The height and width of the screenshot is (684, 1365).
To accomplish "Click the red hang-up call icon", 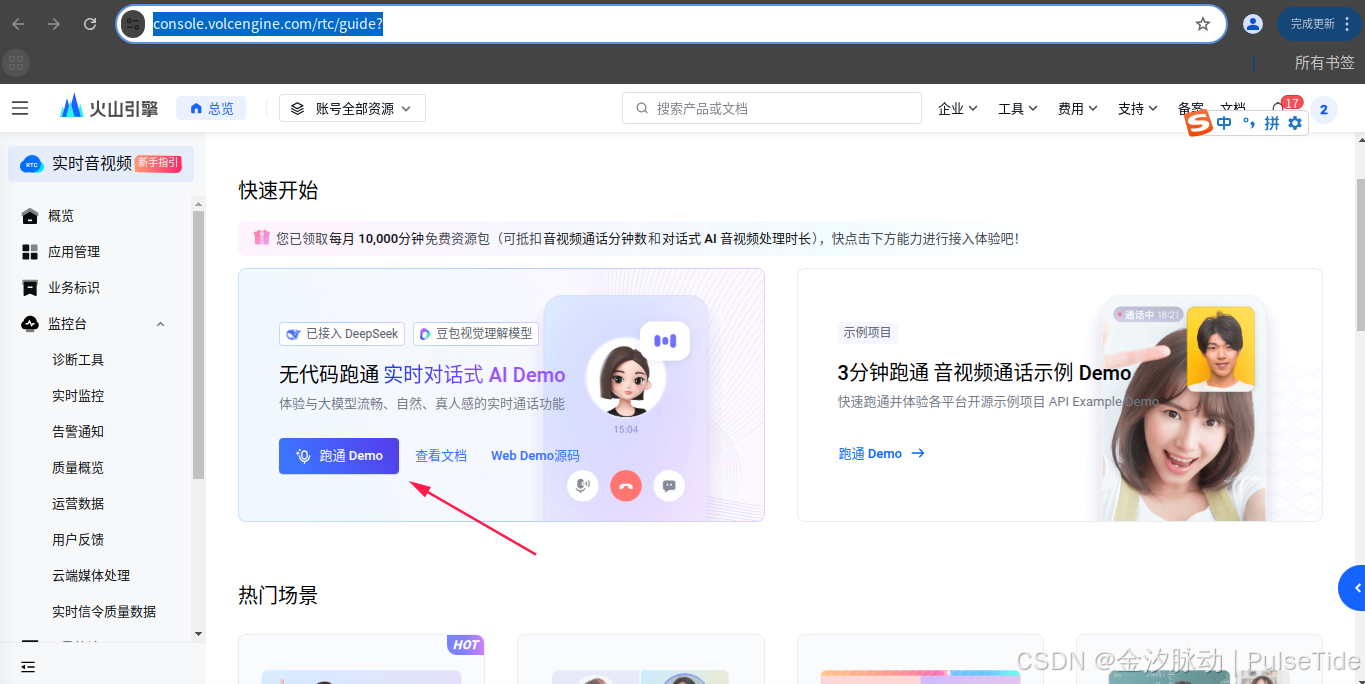I will 626,486.
